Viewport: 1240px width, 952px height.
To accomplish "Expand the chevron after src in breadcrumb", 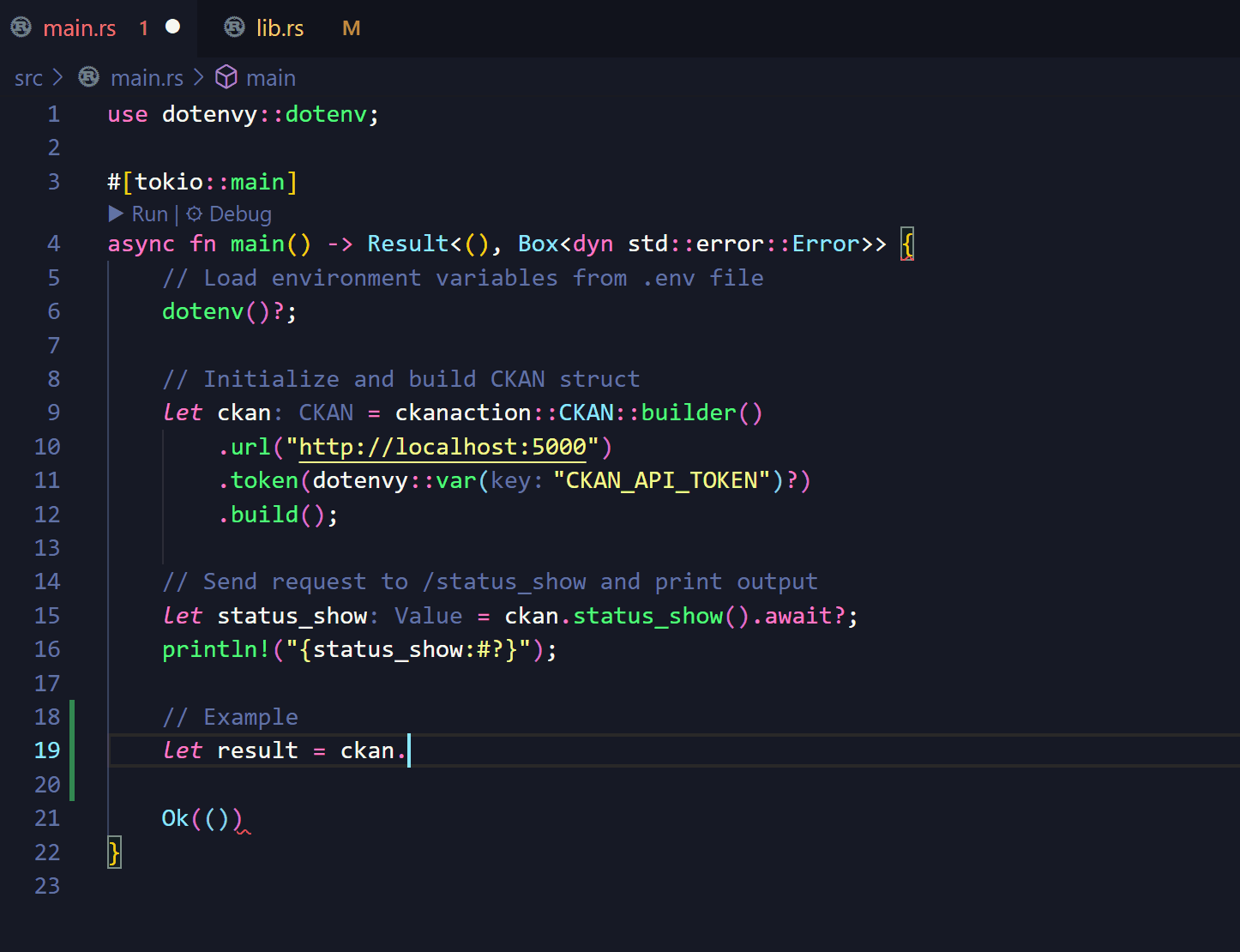I will [x=57, y=77].
